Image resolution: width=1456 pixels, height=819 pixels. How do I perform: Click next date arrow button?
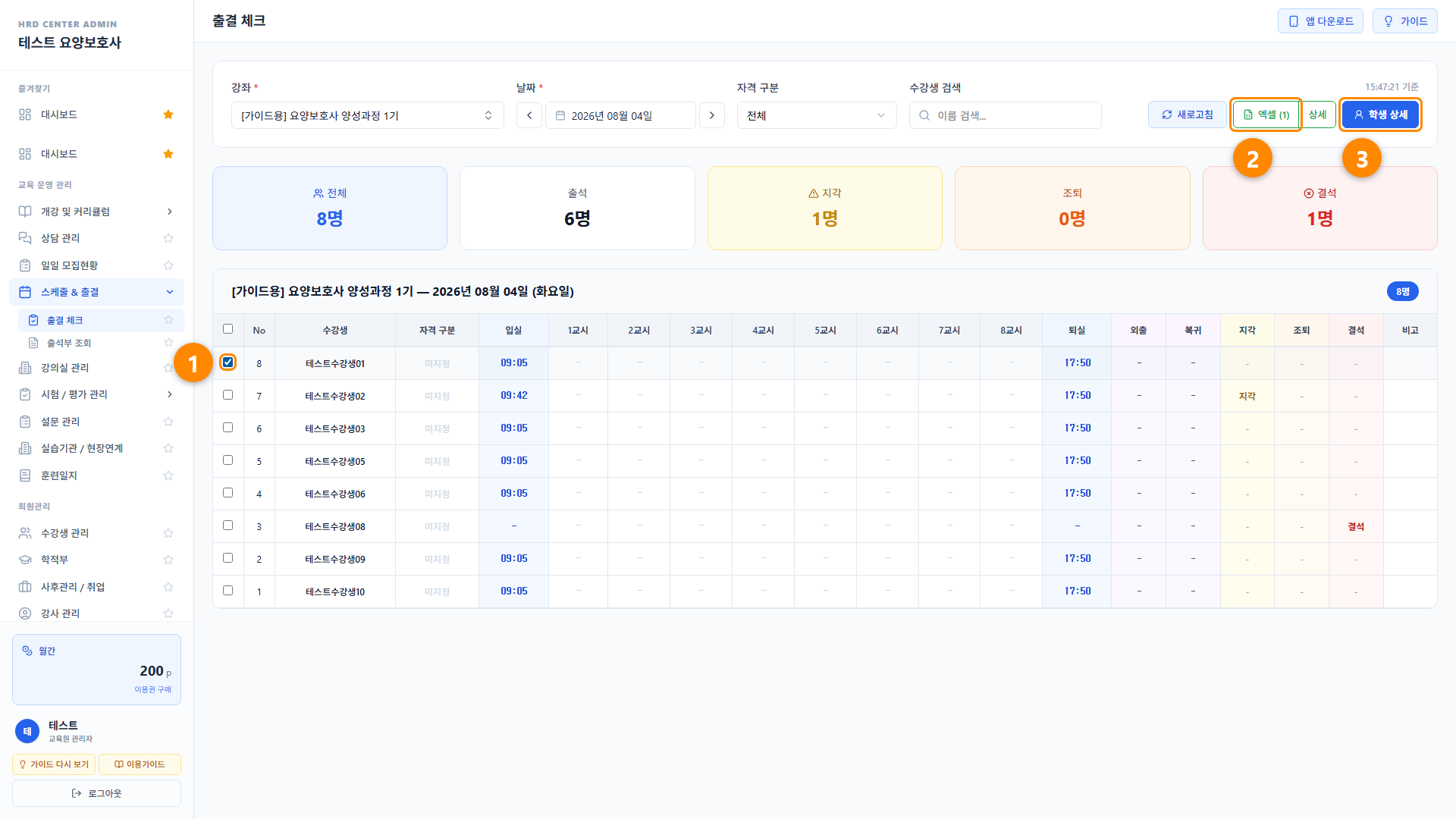[x=711, y=115]
